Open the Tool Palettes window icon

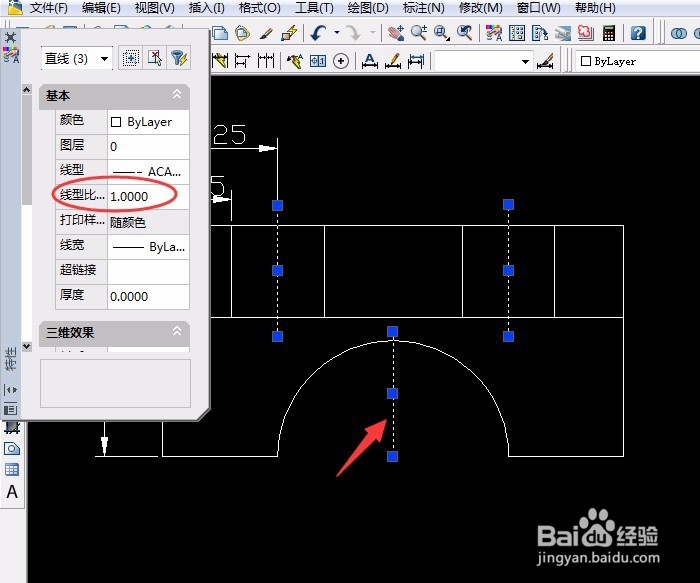click(540, 33)
